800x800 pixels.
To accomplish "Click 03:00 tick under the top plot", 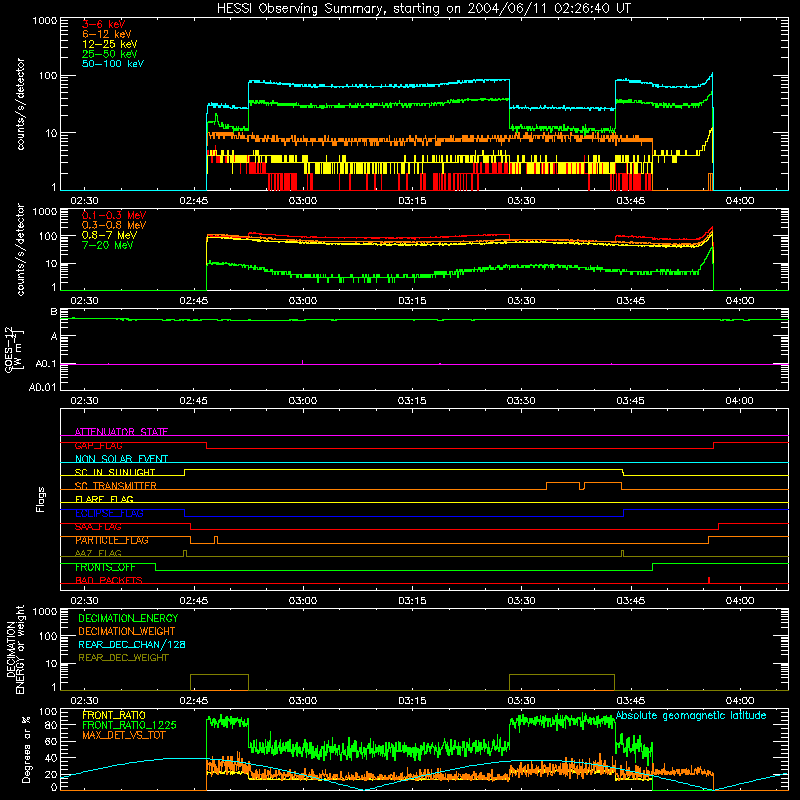I will pos(303,201).
